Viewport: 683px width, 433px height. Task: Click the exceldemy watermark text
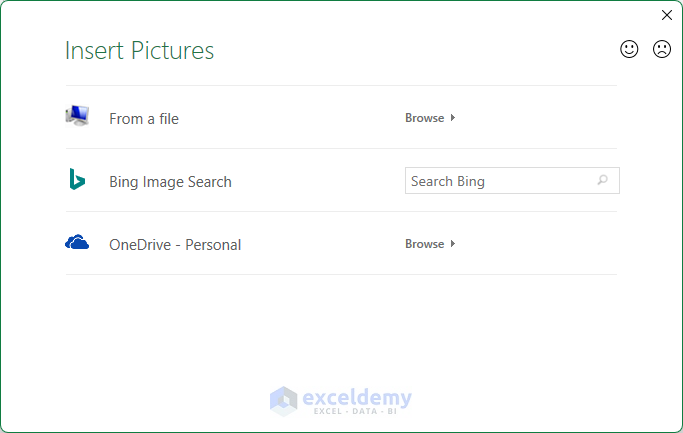(x=357, y=397)
